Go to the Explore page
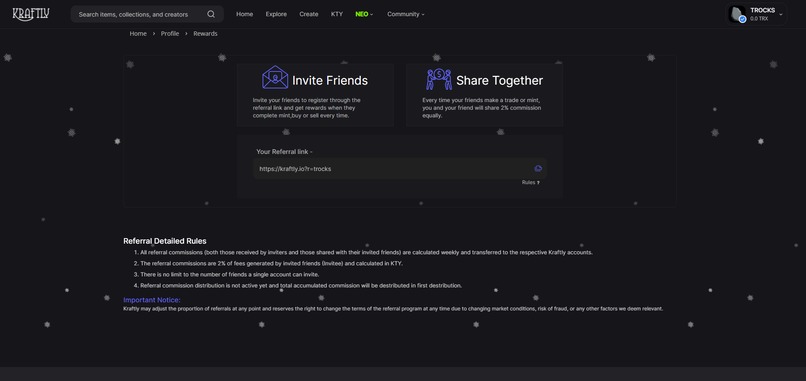Screen dimensions: 806x381 276,14
